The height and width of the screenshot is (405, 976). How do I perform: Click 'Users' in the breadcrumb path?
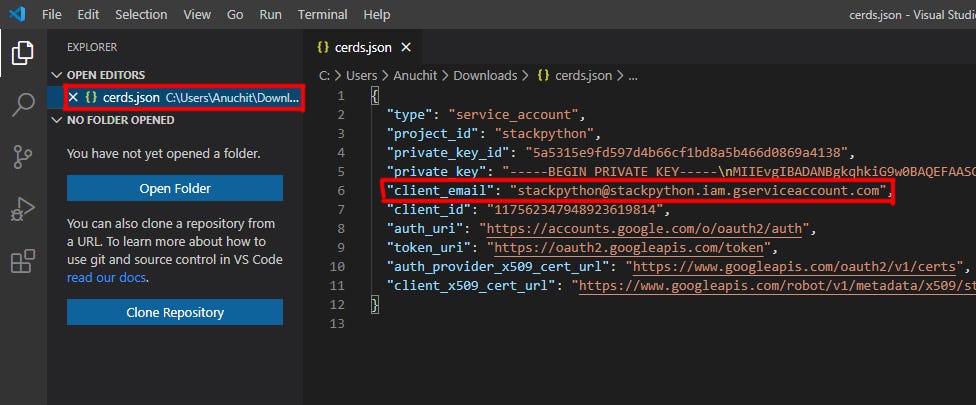coord(362,75)
